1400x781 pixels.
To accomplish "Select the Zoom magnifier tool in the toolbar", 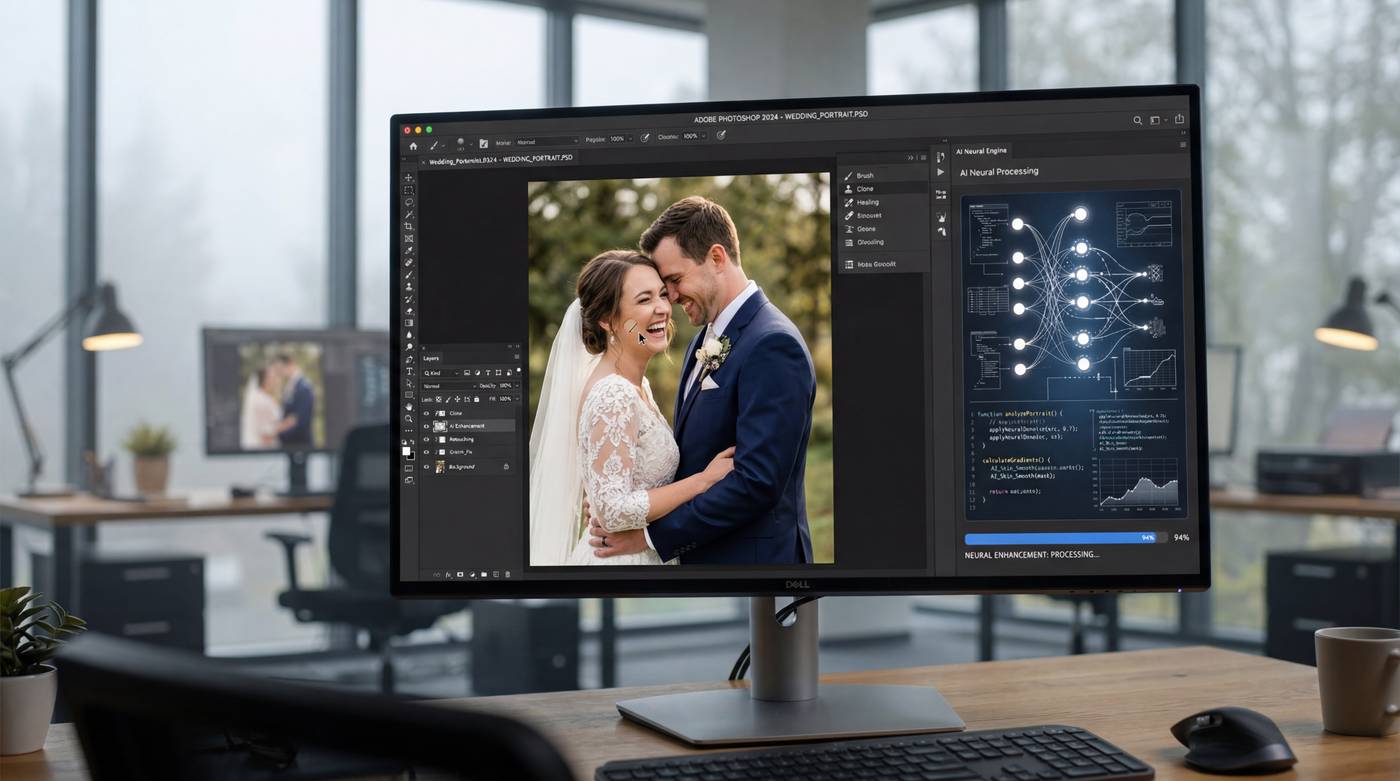I will (408, 419).
